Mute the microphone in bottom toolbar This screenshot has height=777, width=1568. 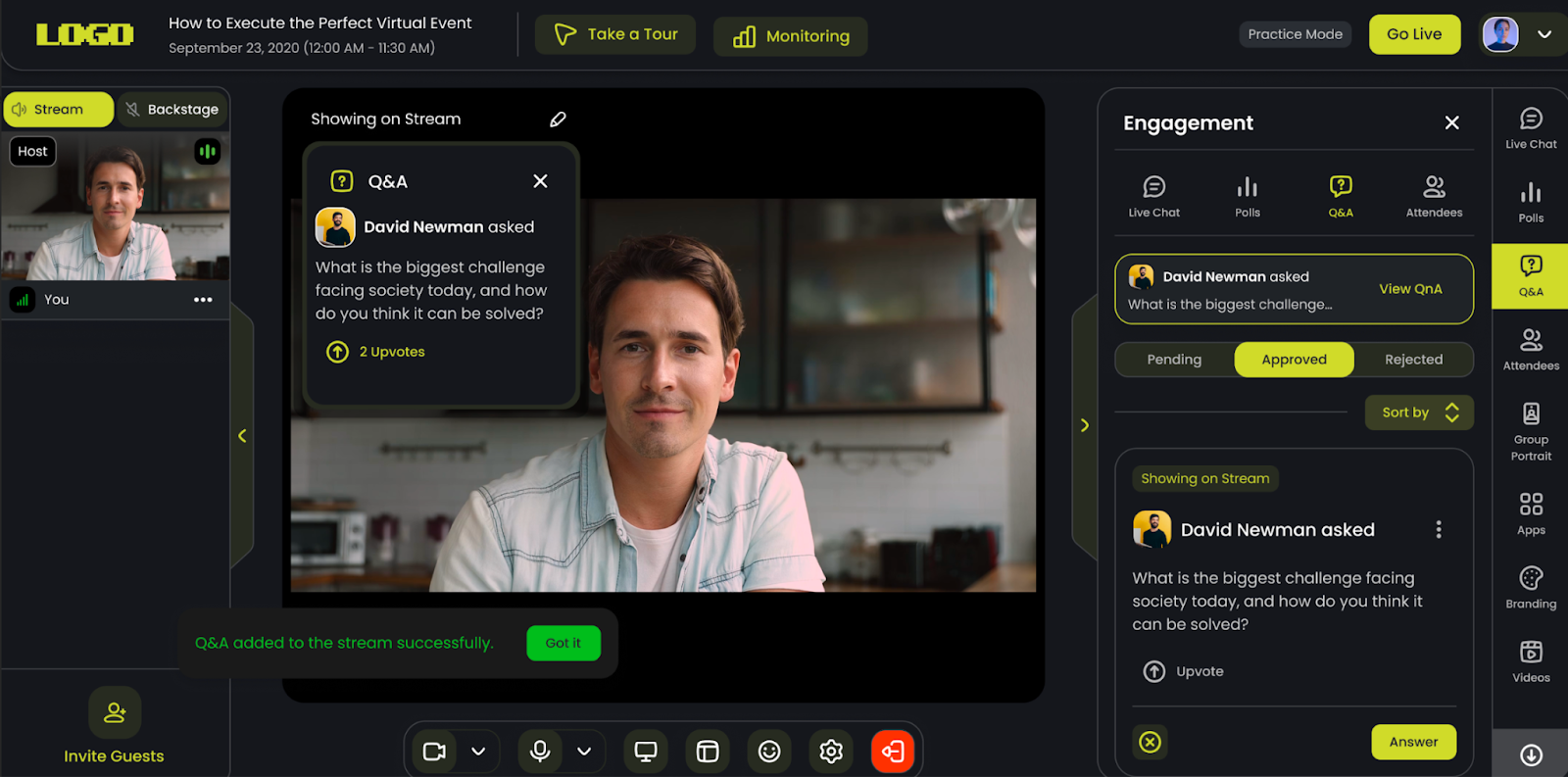[540, 752]
